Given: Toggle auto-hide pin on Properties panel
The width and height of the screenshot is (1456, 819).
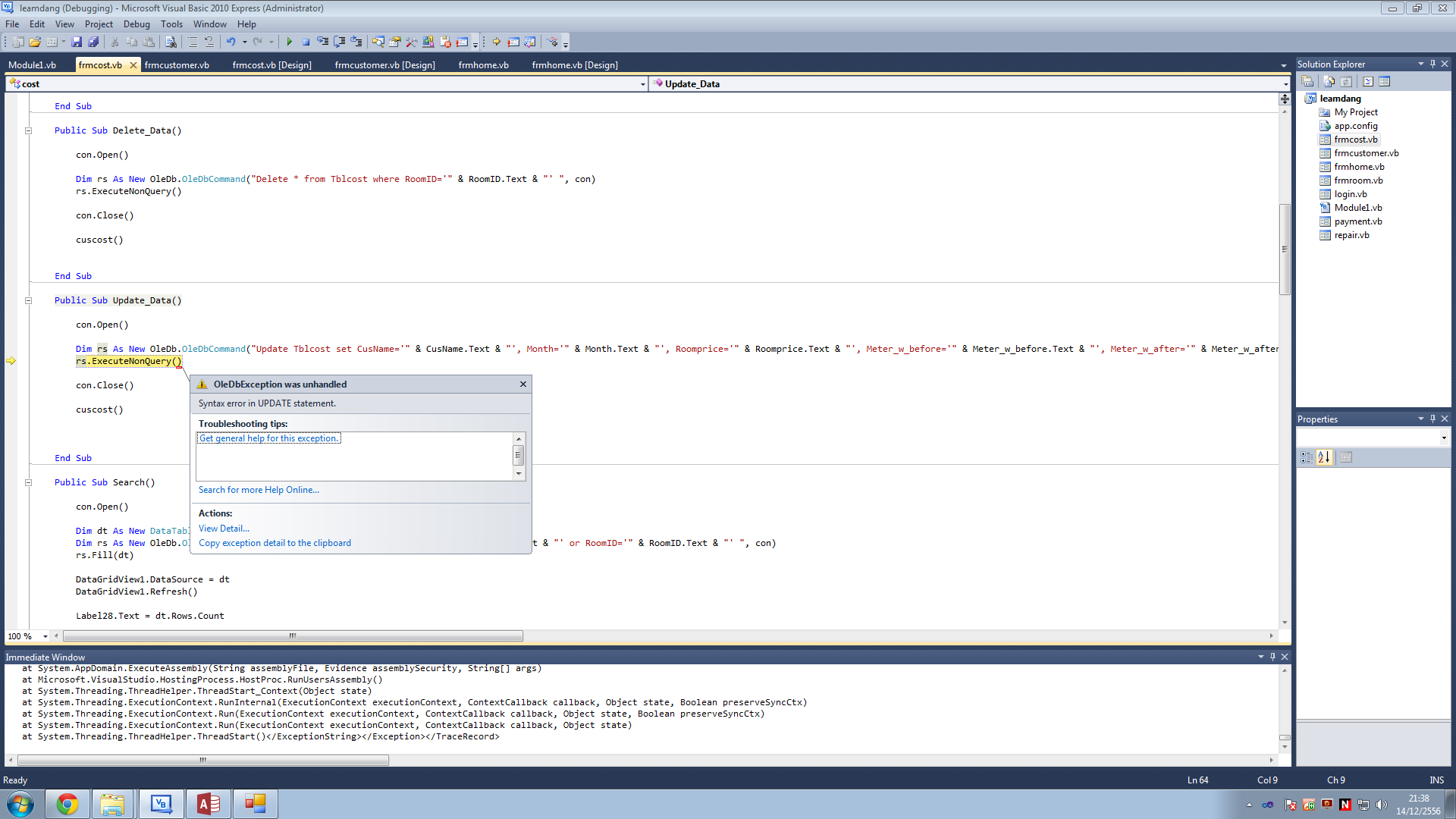Looking at the screenshot, I should [1432, 419].
